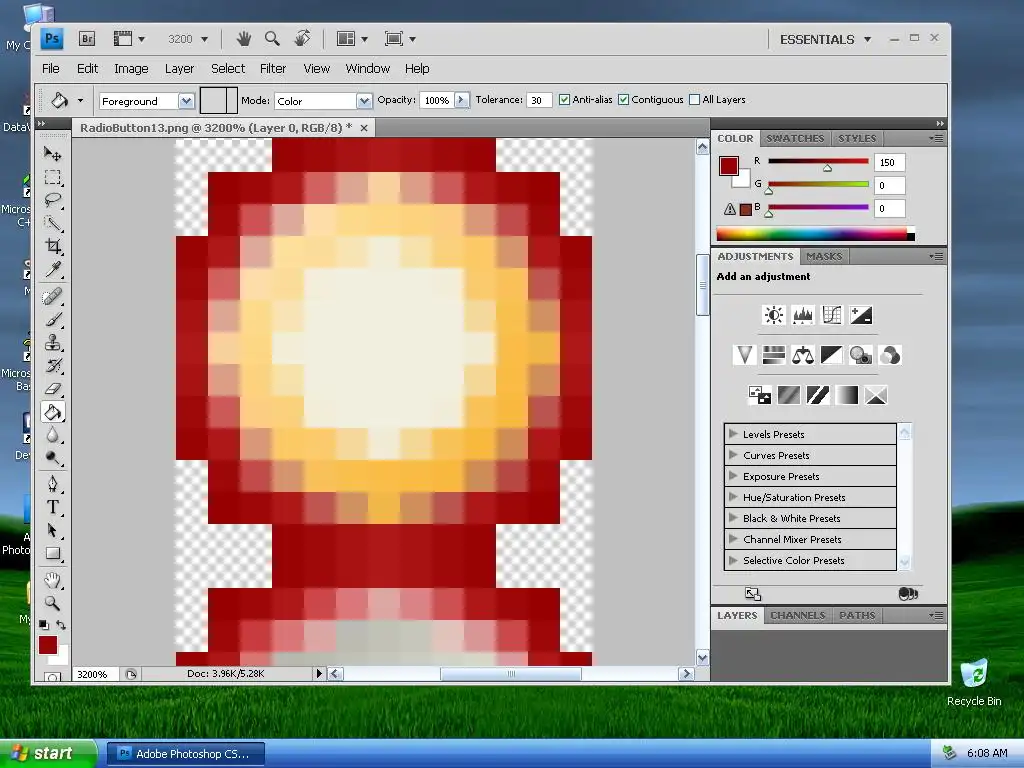Open the Color panel options menu
This screenshot has width=1024, height=768.
tap(936, 138)
